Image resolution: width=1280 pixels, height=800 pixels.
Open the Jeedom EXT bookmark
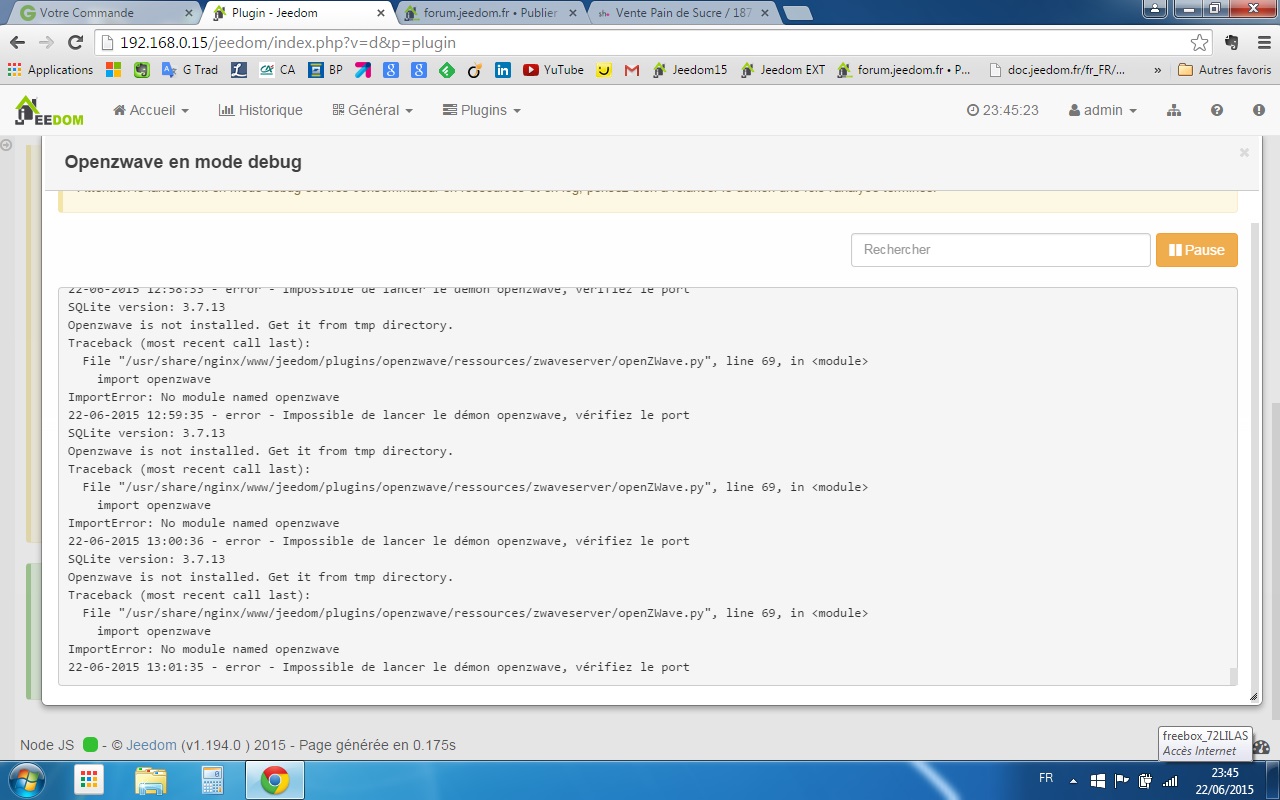pyautogui.click(x=783, y=70)
